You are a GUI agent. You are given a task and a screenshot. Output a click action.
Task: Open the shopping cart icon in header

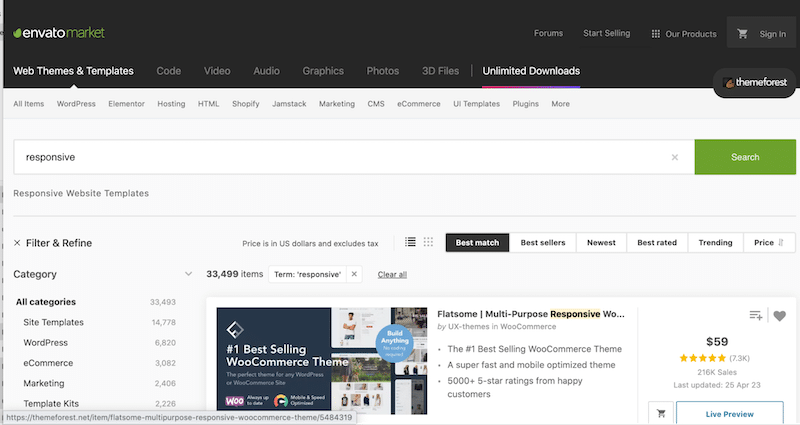coord(742,34)
